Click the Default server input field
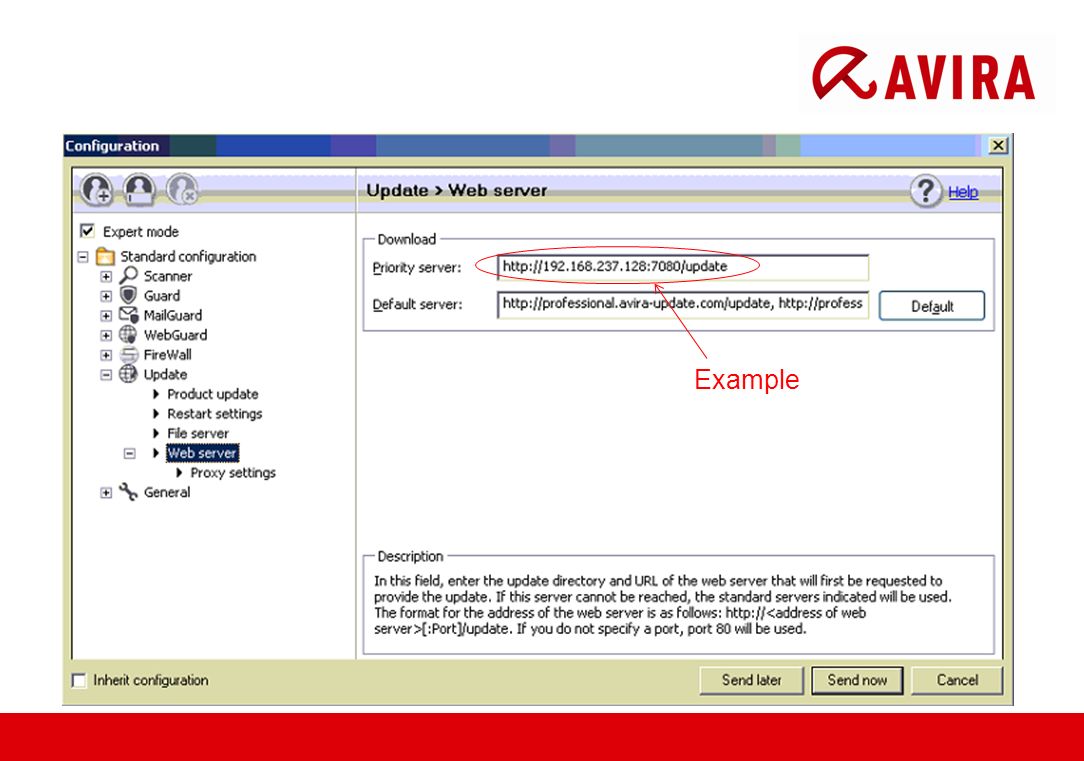Image resolution: width=1084 pixels, height=761 pixels. [682, 304]
